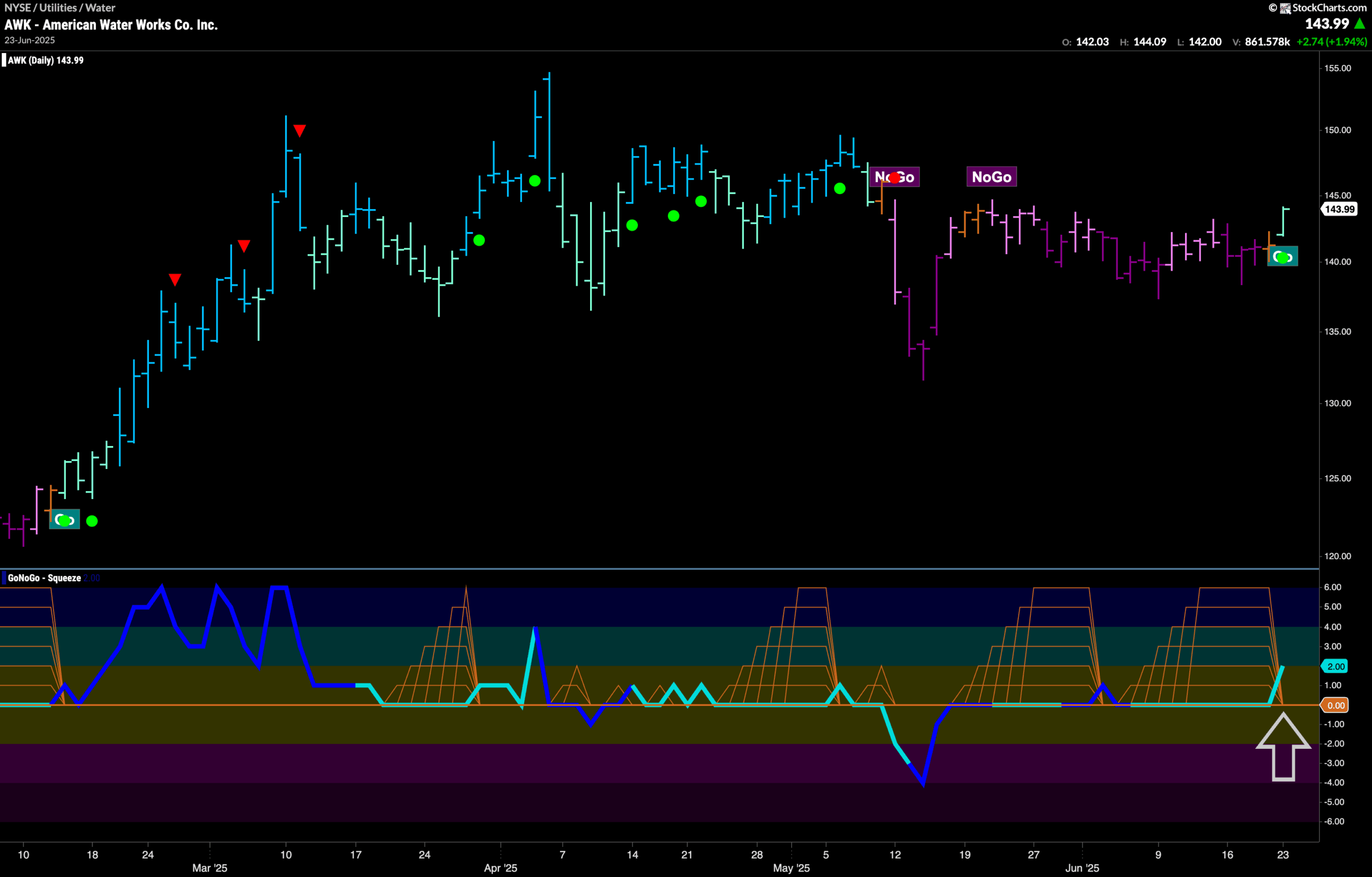Click the 28 date label in April

[757, 855]
